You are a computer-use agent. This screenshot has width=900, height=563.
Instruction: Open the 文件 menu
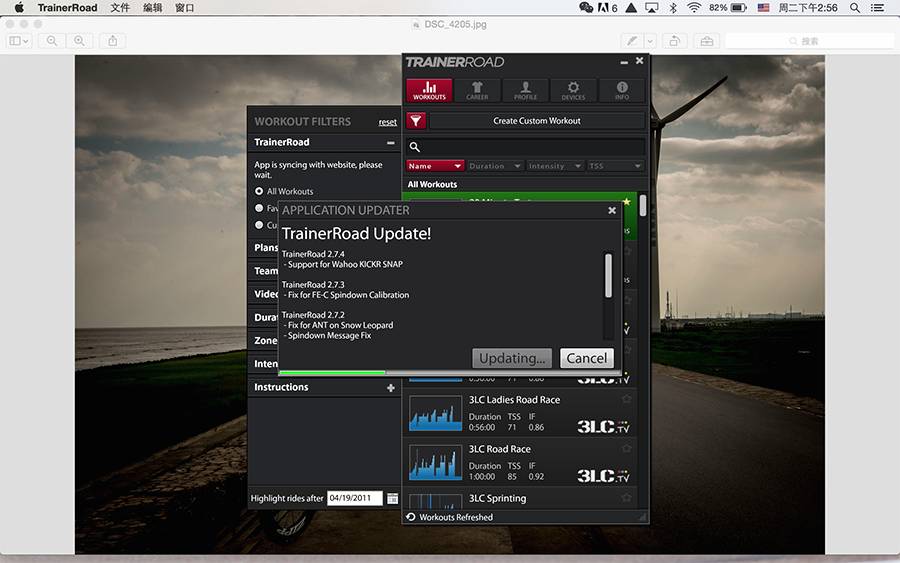120,7
